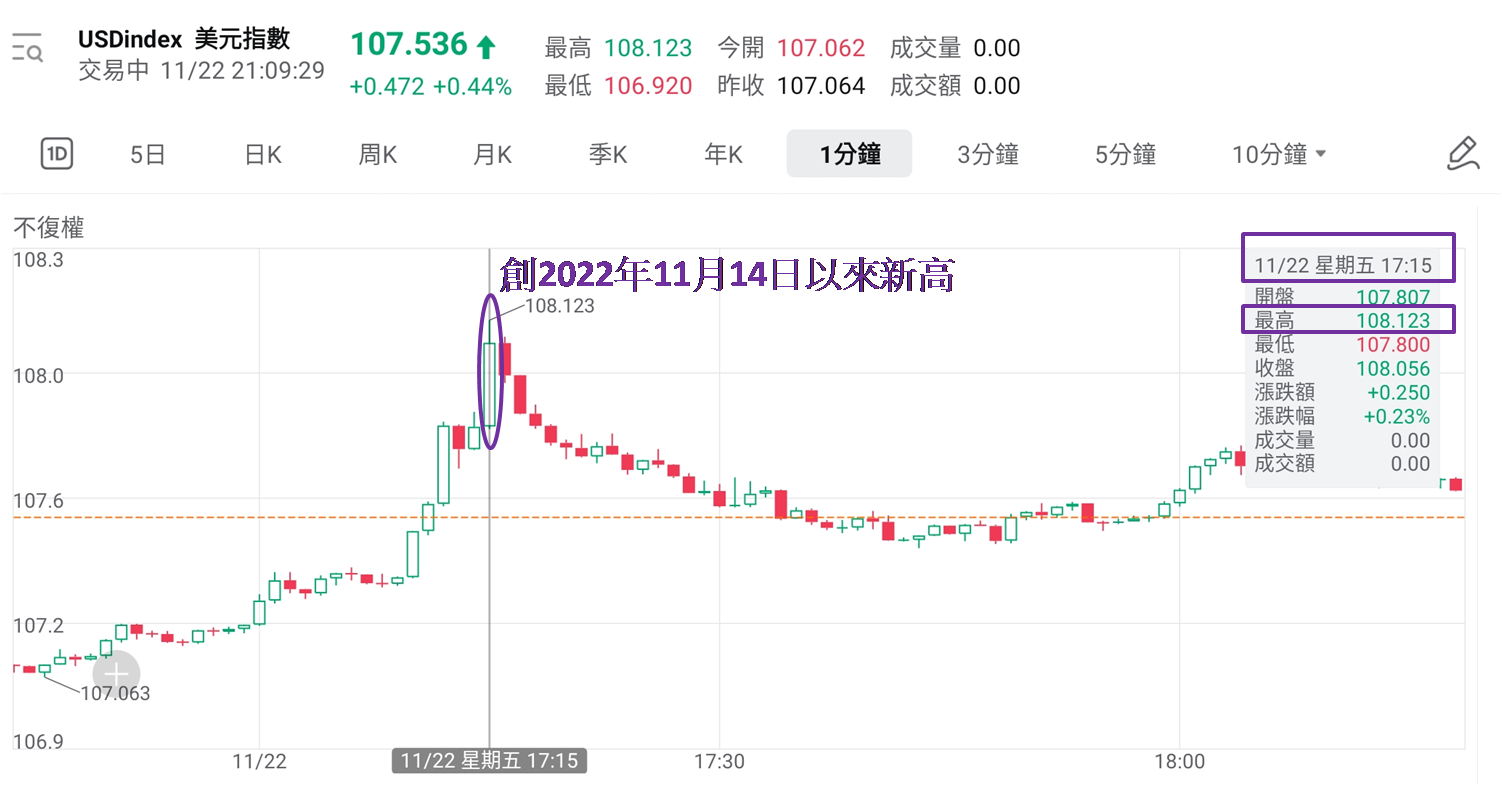Switch to the 5日 chart tab
The image size is (1502, 786).
[x=148, y=154]
